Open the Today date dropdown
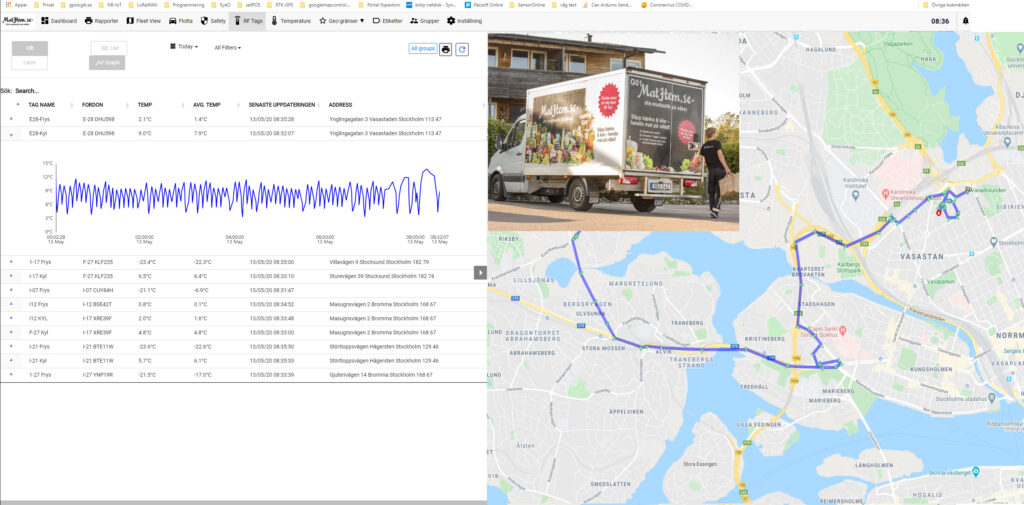This screenshot has height=505, width=1024. click(184, 46)
